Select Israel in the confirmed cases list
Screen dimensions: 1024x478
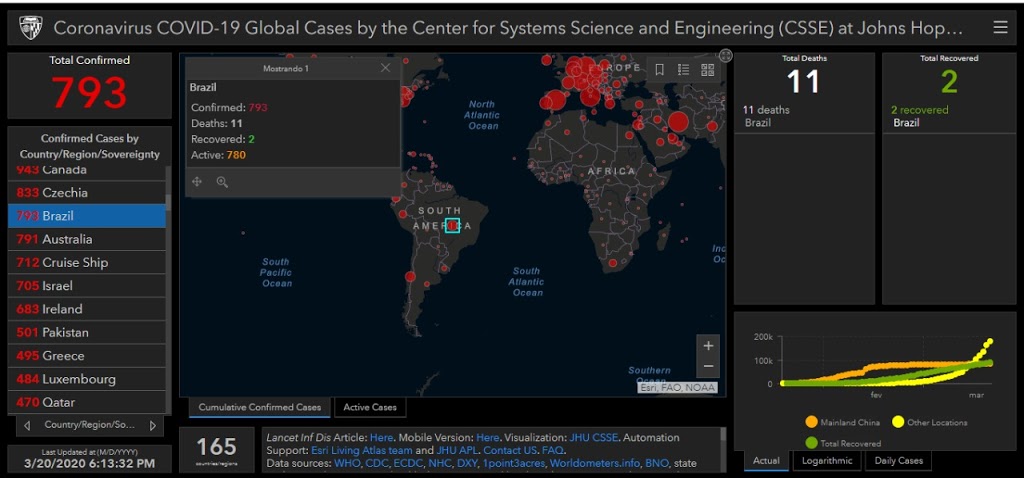tap(57, 286)
